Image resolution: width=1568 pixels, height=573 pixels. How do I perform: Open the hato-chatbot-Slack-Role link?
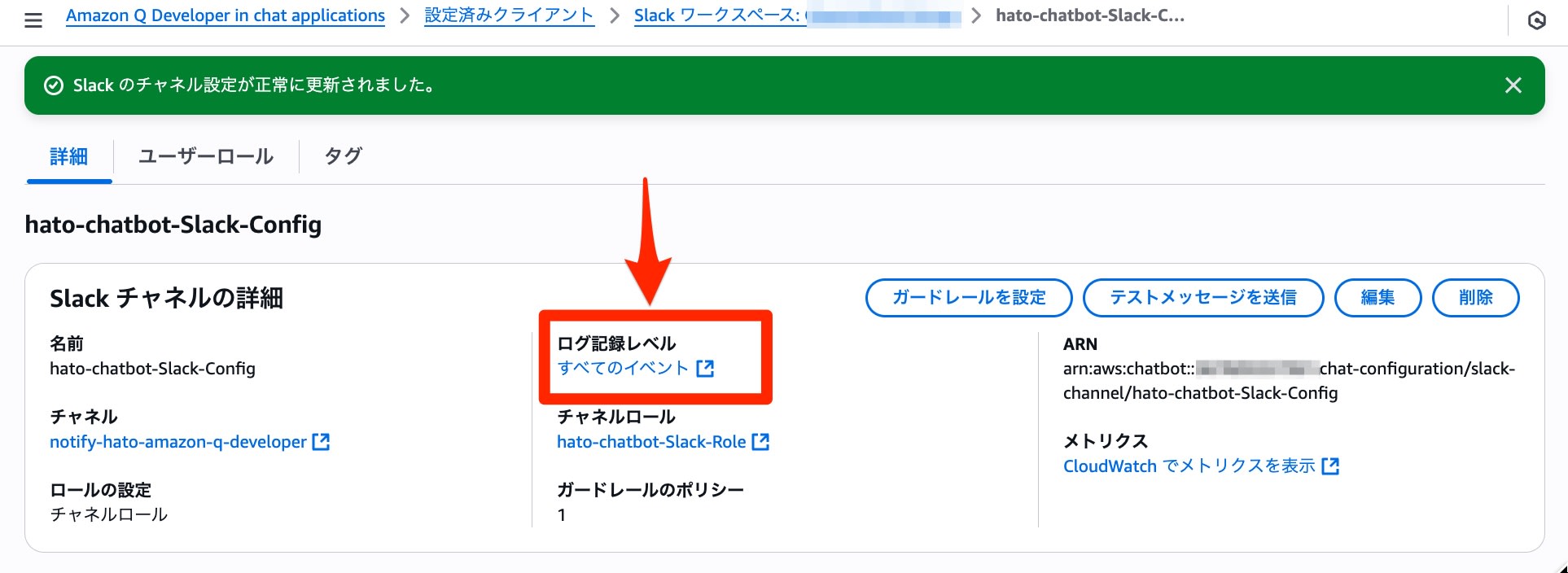pyautogui.click(x=651, y=442)
